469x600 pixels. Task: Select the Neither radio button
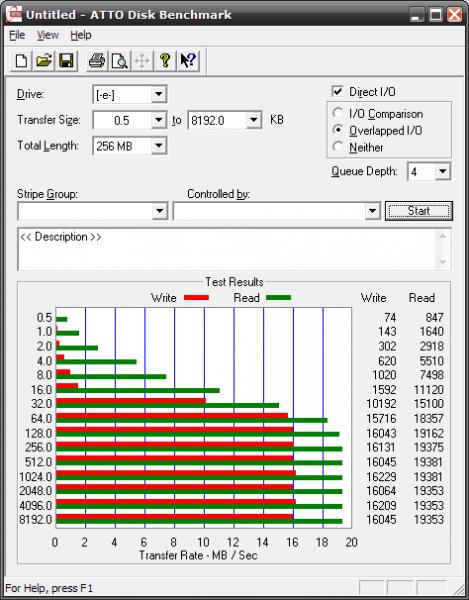(337, 147)
